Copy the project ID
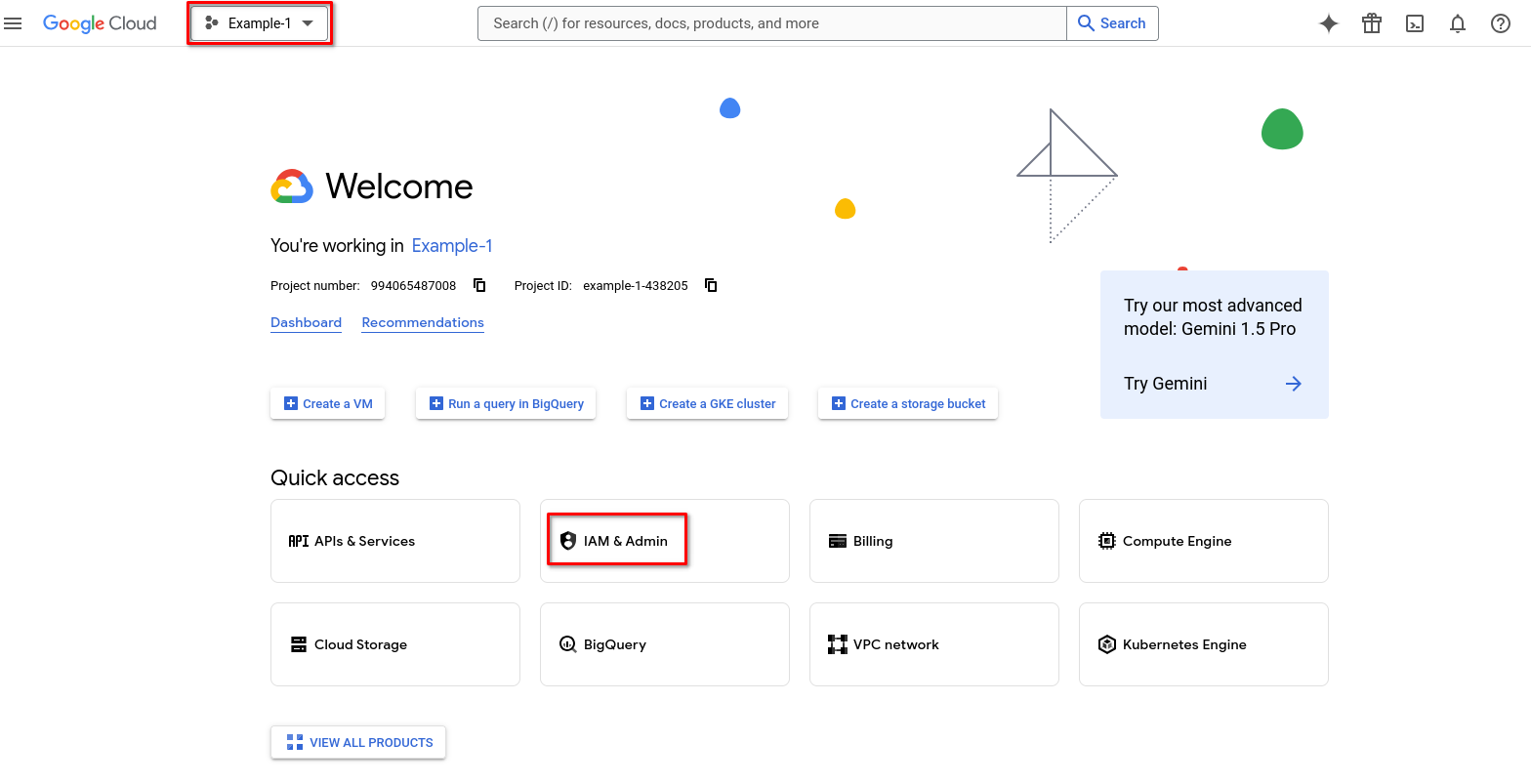The width and height of the screenshot is (1531, 784). tap(711, 285)
